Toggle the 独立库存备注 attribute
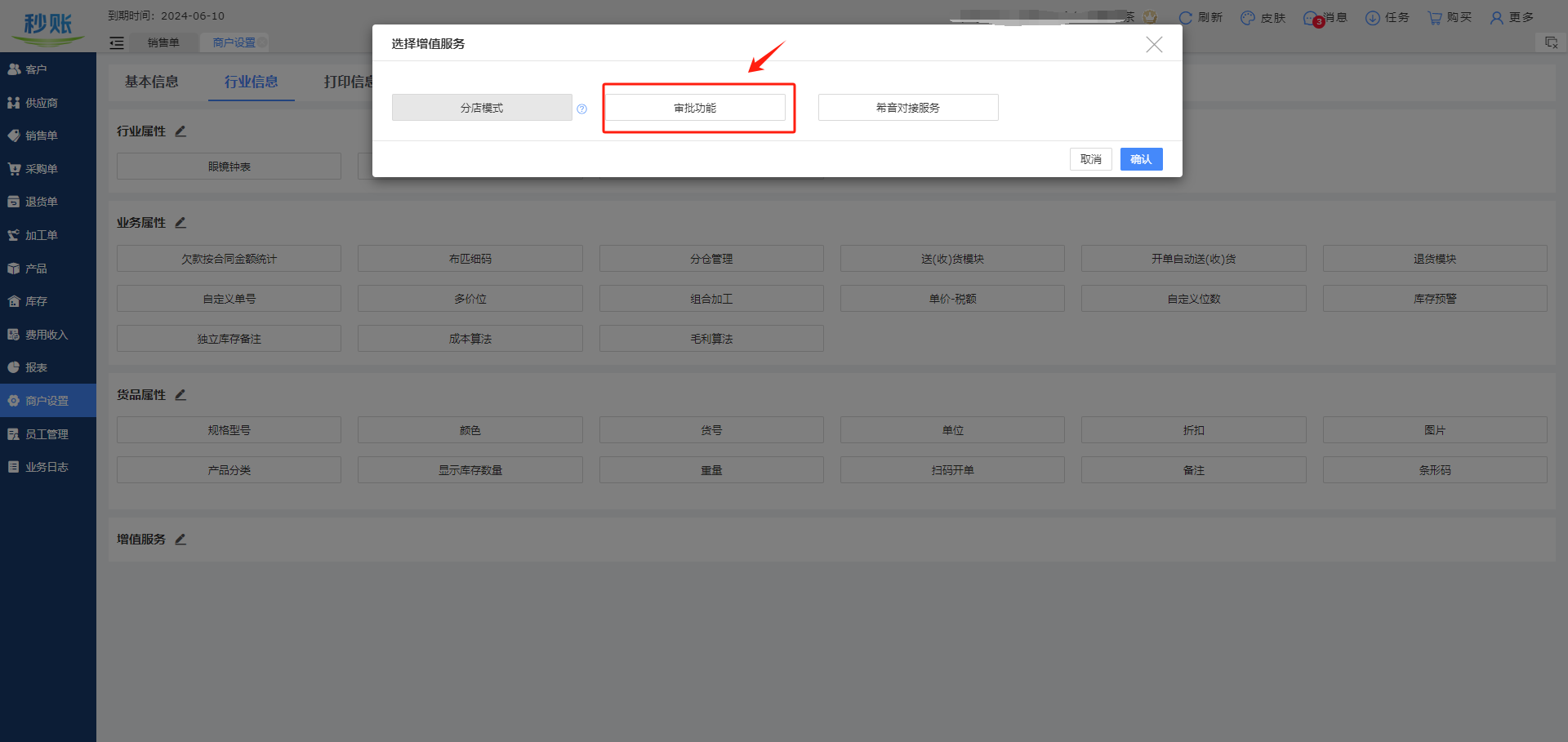This screenshot has width=1568, height=742. (229, 339)
